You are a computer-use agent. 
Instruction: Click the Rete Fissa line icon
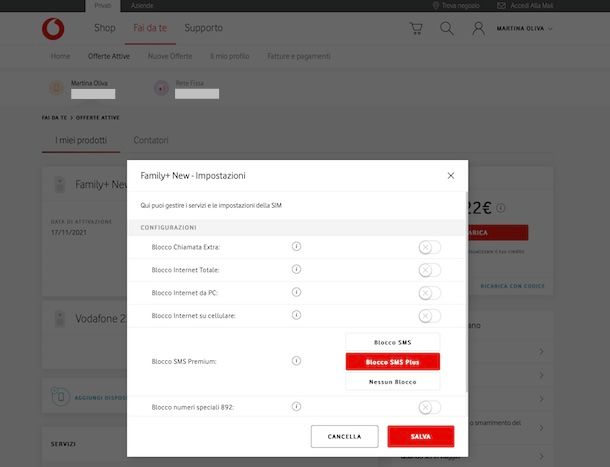pyautogui.click(x=161, y=88)
